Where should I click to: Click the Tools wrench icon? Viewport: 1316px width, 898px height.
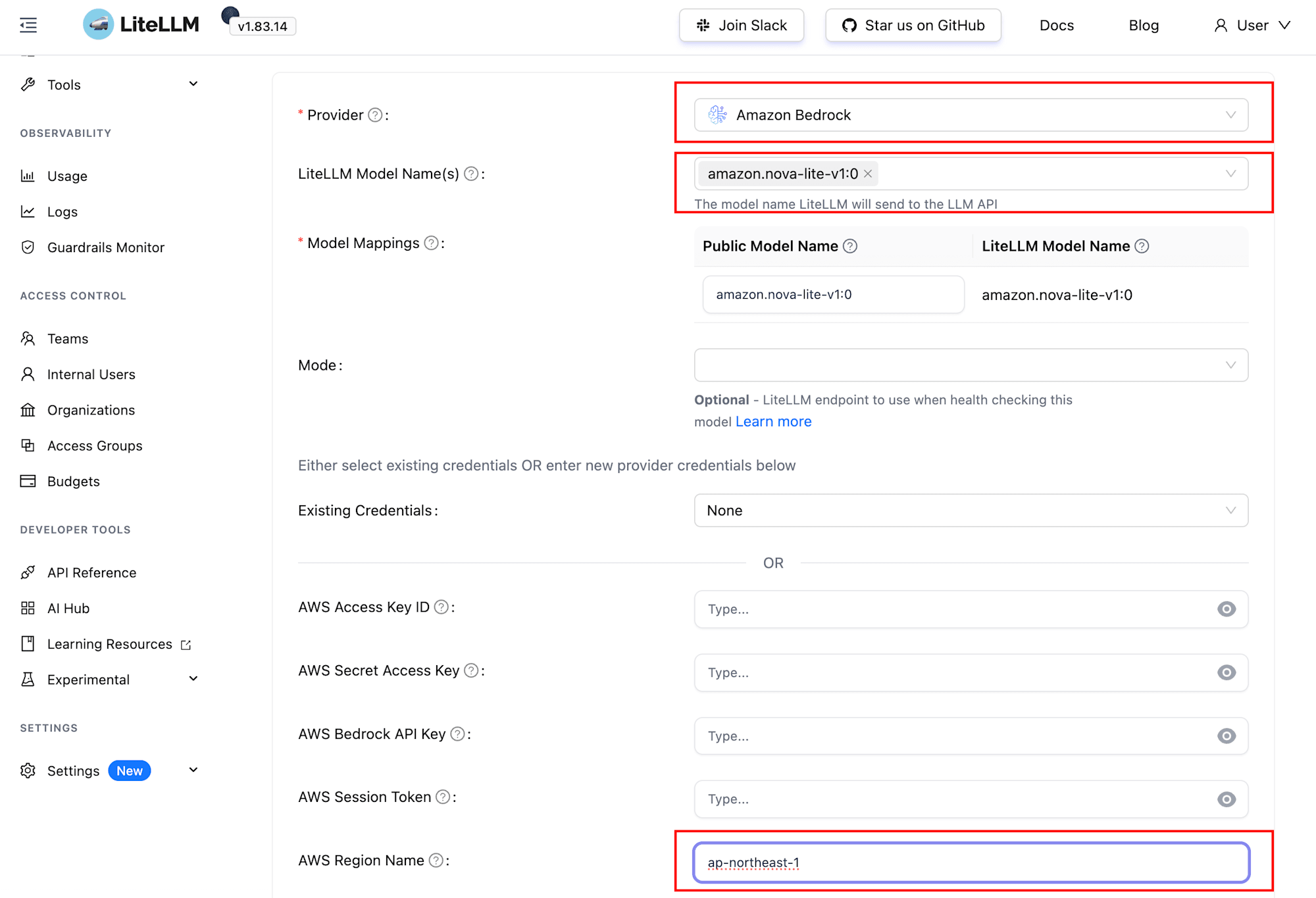tap(28, 84)
